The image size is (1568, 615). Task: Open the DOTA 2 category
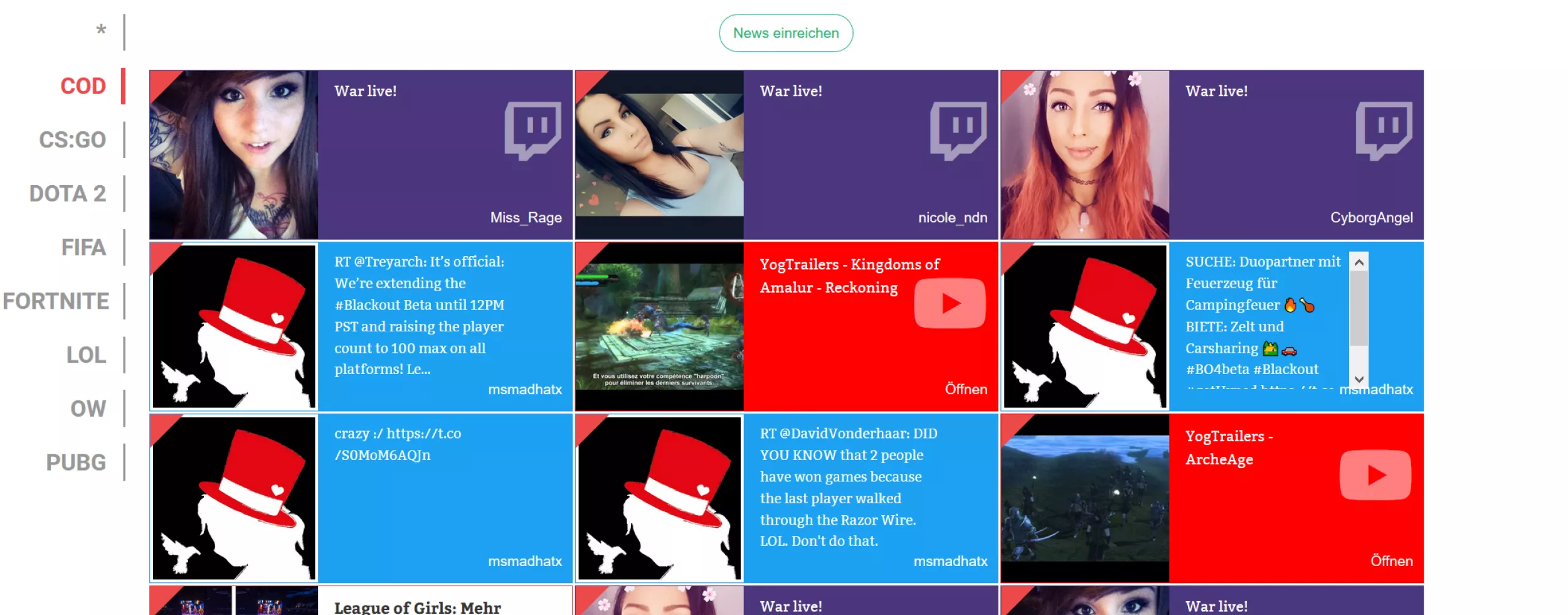(68, 194)
